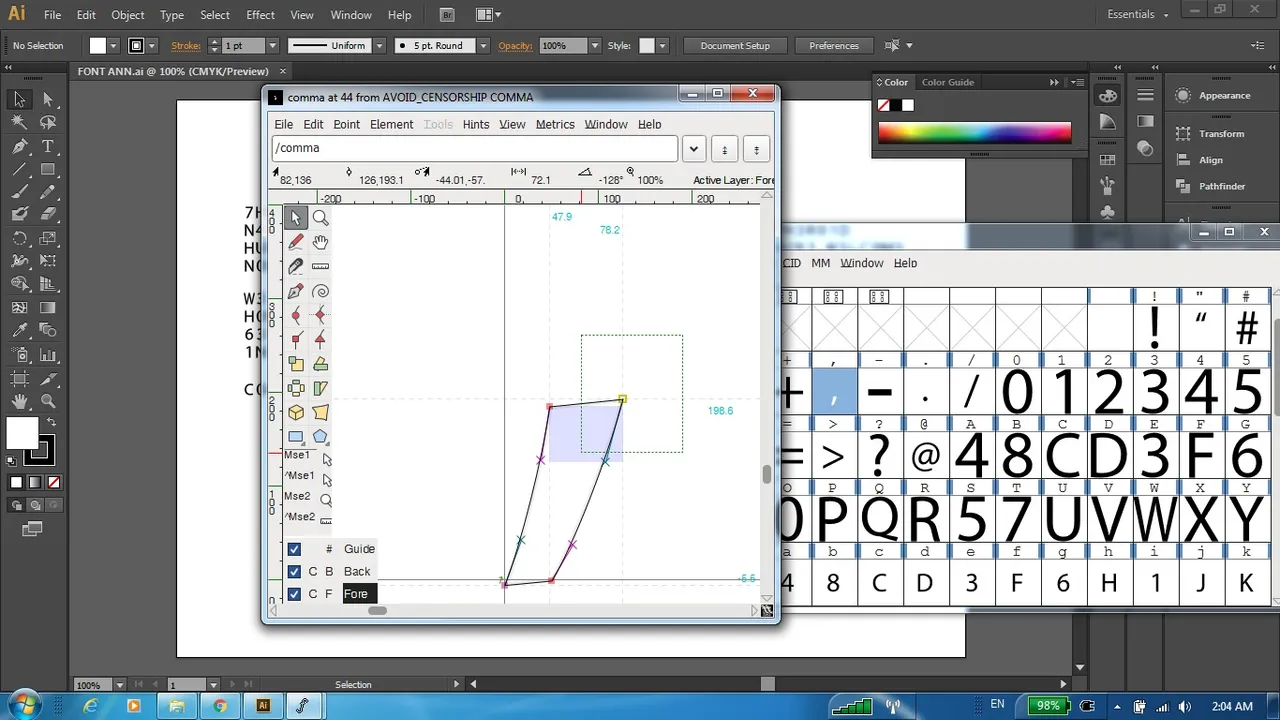Viewport: 1280px width, 720px height.
Task: Select the freehand draw tool
Action: point(296,242)
